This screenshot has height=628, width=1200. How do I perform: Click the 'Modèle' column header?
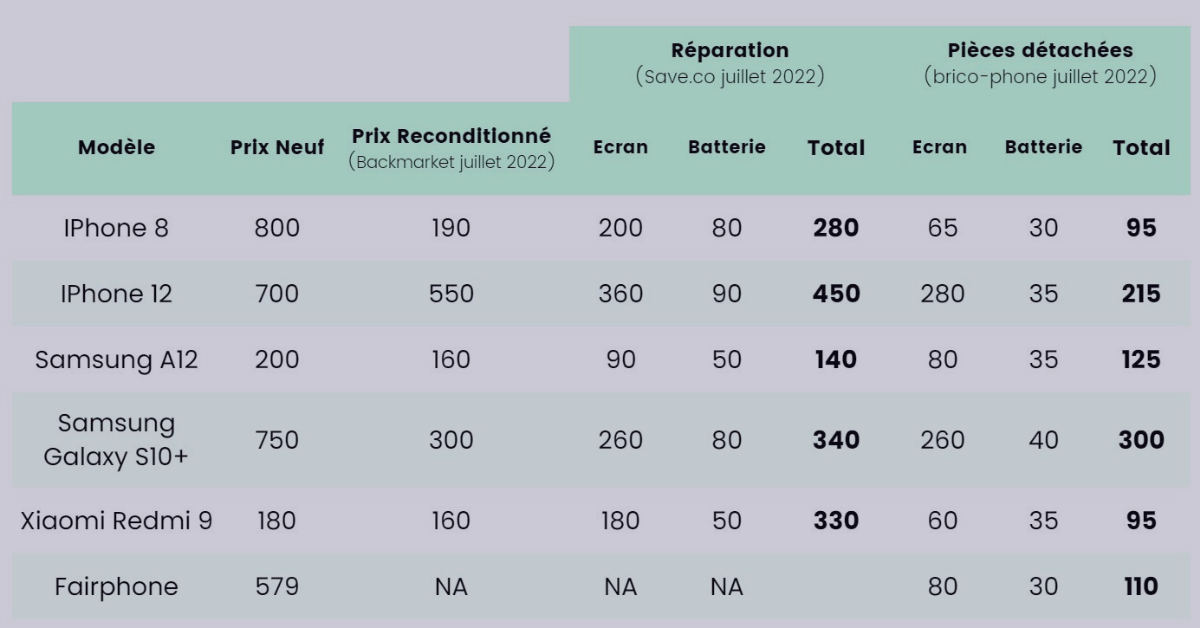point(116,147)
